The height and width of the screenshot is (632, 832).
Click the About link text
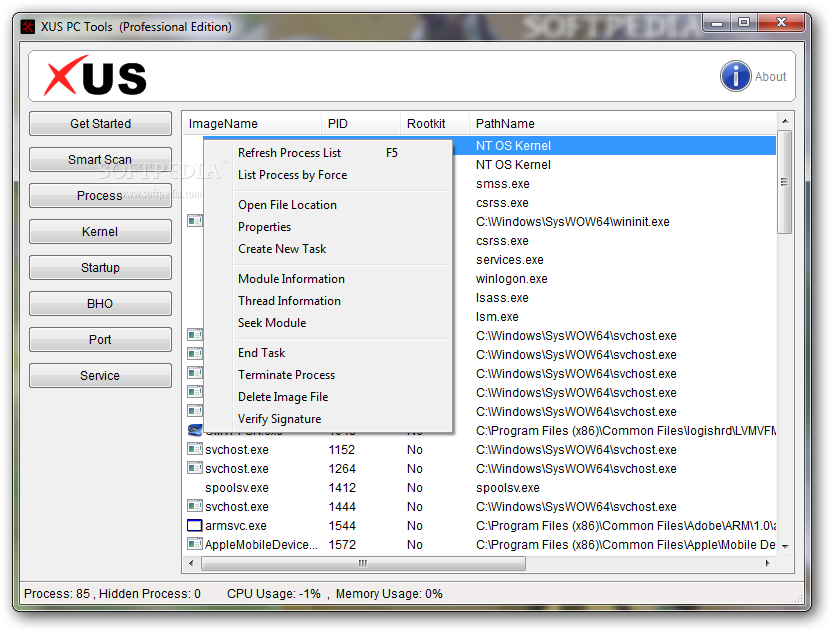(x=770, y=77)
